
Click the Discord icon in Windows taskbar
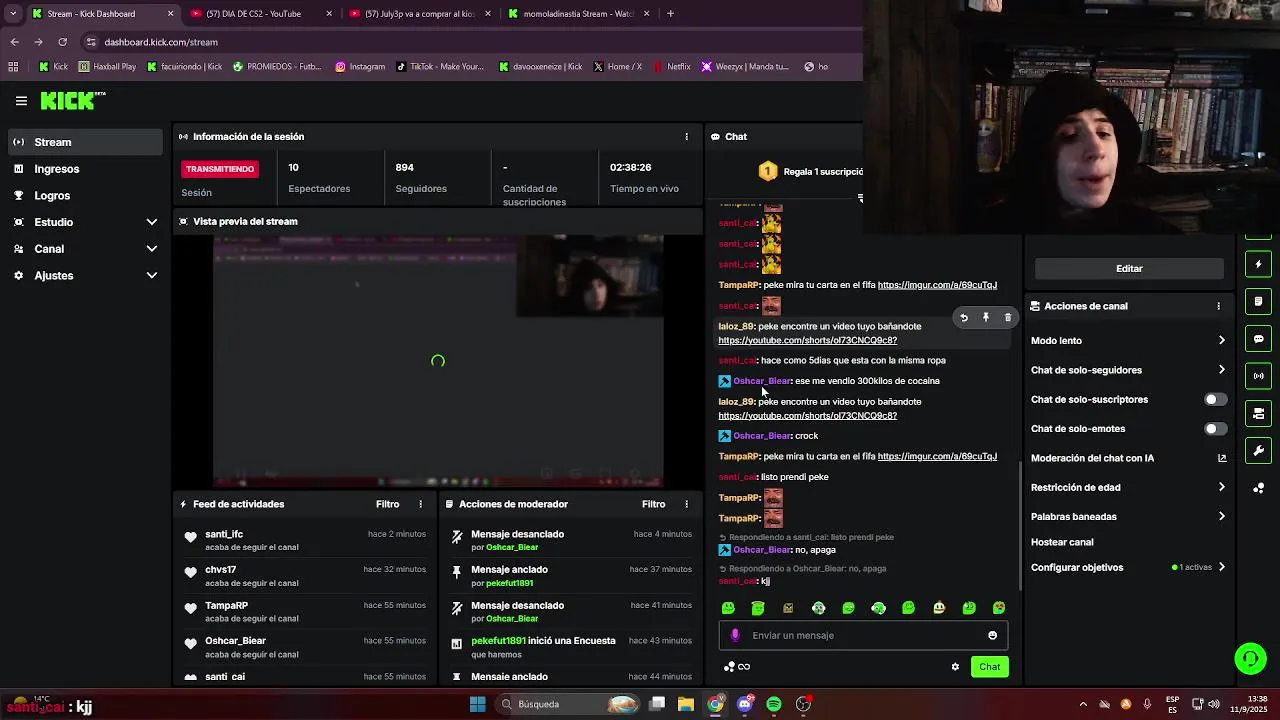(x=745, y=704)
